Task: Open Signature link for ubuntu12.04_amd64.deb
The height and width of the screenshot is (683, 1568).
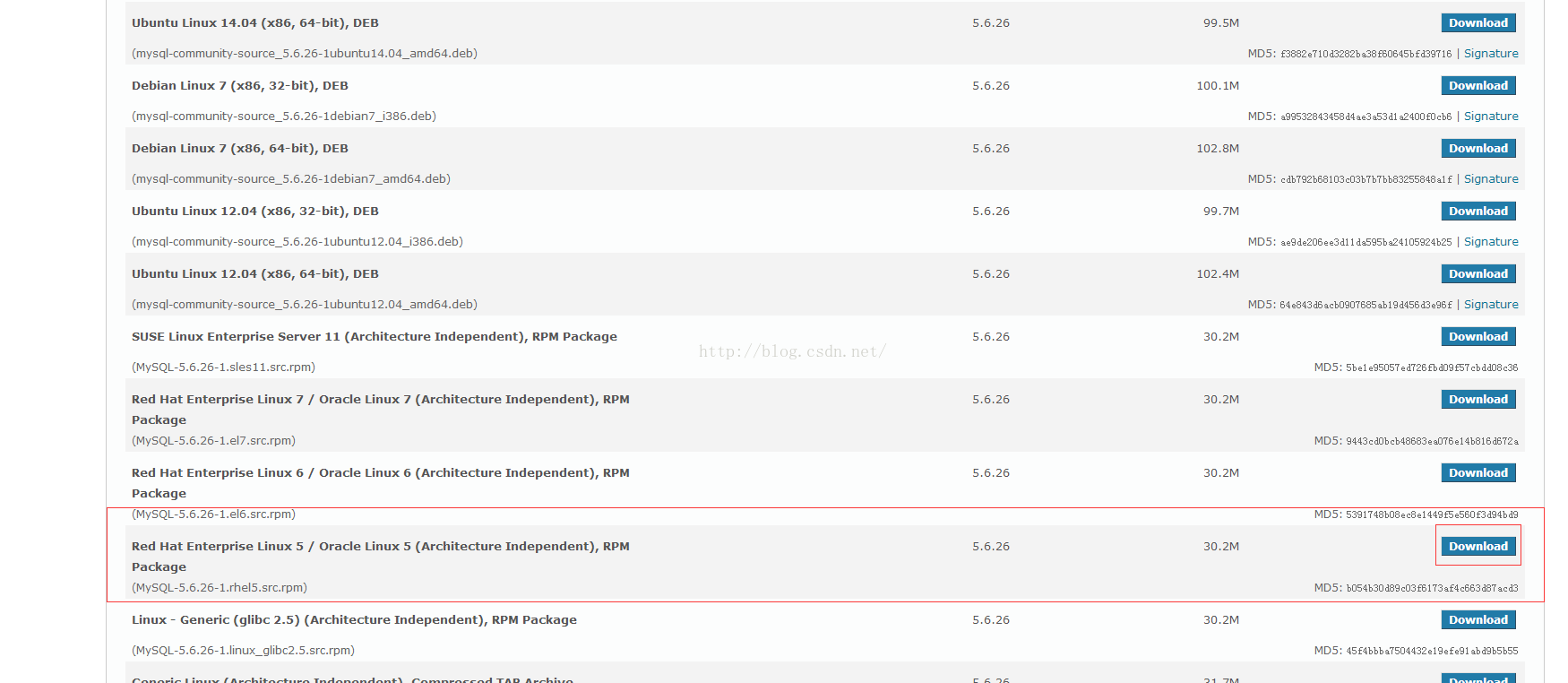Action: point(1491,305)
